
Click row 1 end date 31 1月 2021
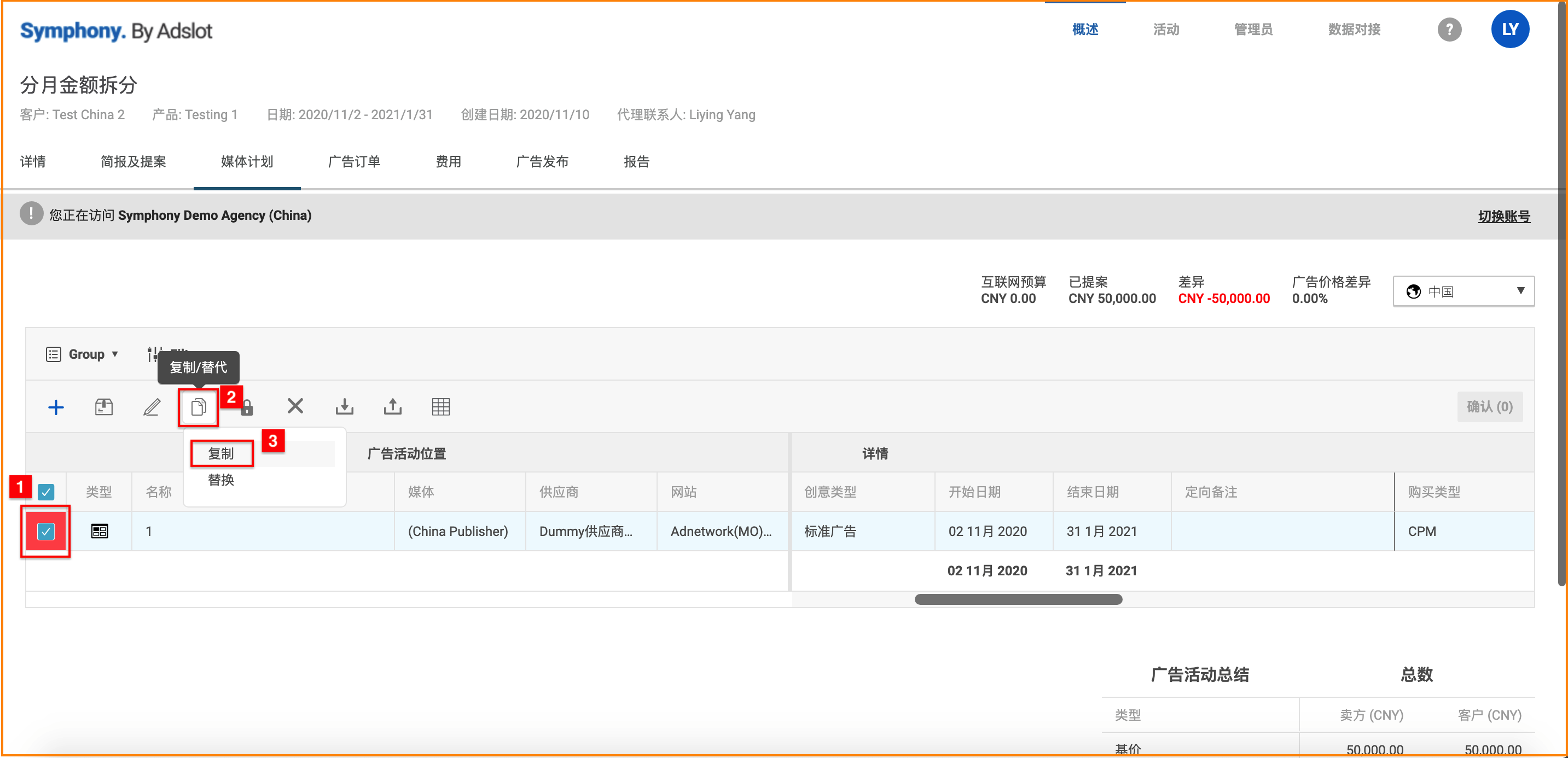tap(1112, 531)
